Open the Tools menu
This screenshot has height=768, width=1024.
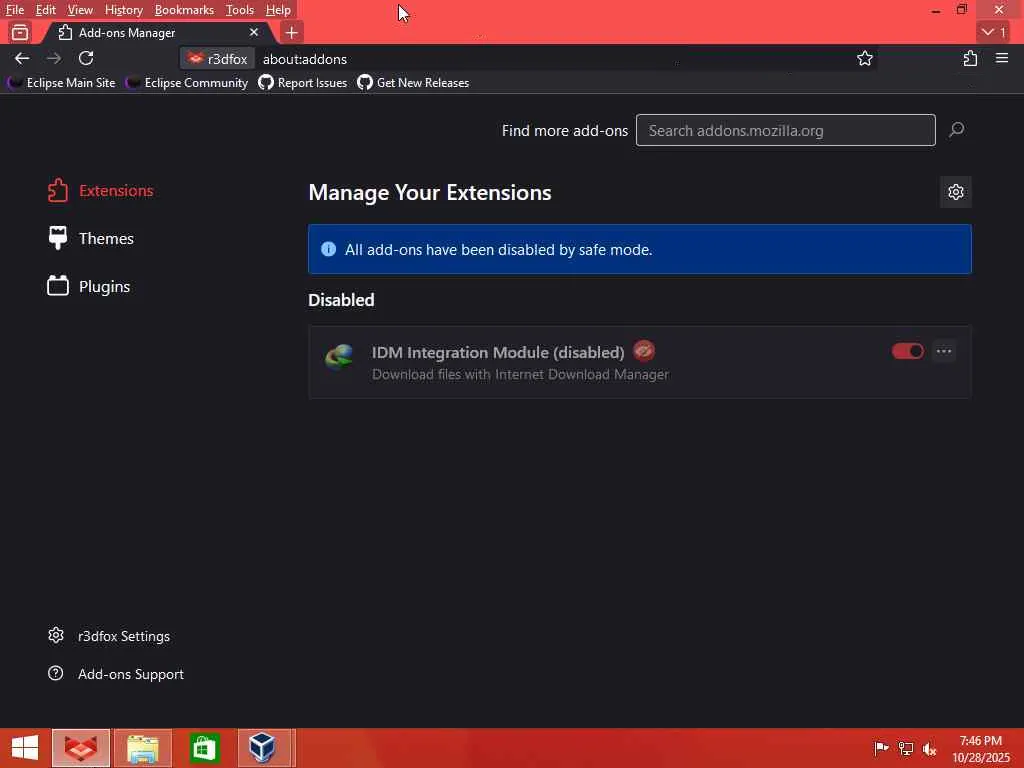pos(239,10)
